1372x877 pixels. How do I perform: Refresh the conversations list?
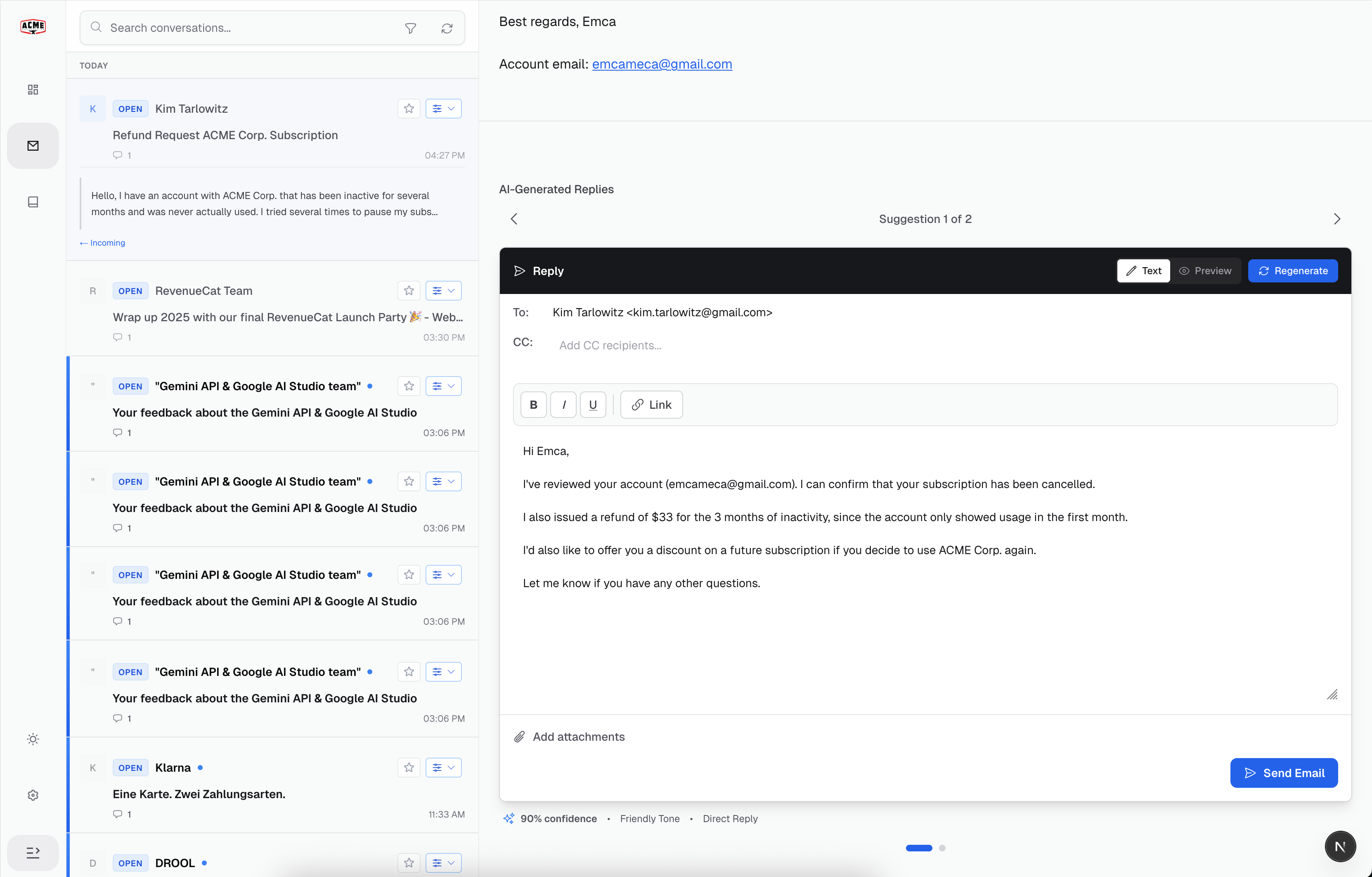click(x=447, y=28)
